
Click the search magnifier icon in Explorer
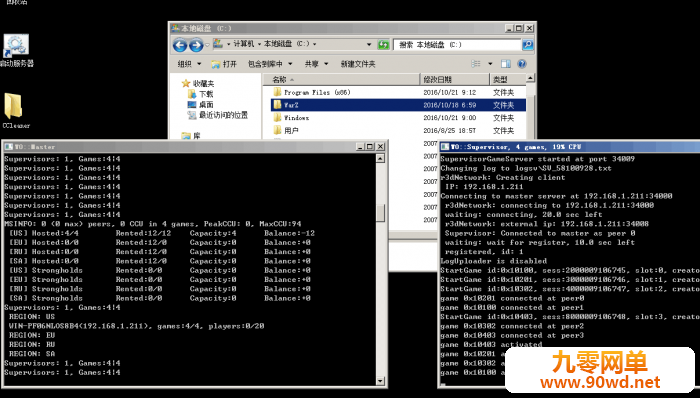pos(527,44)
